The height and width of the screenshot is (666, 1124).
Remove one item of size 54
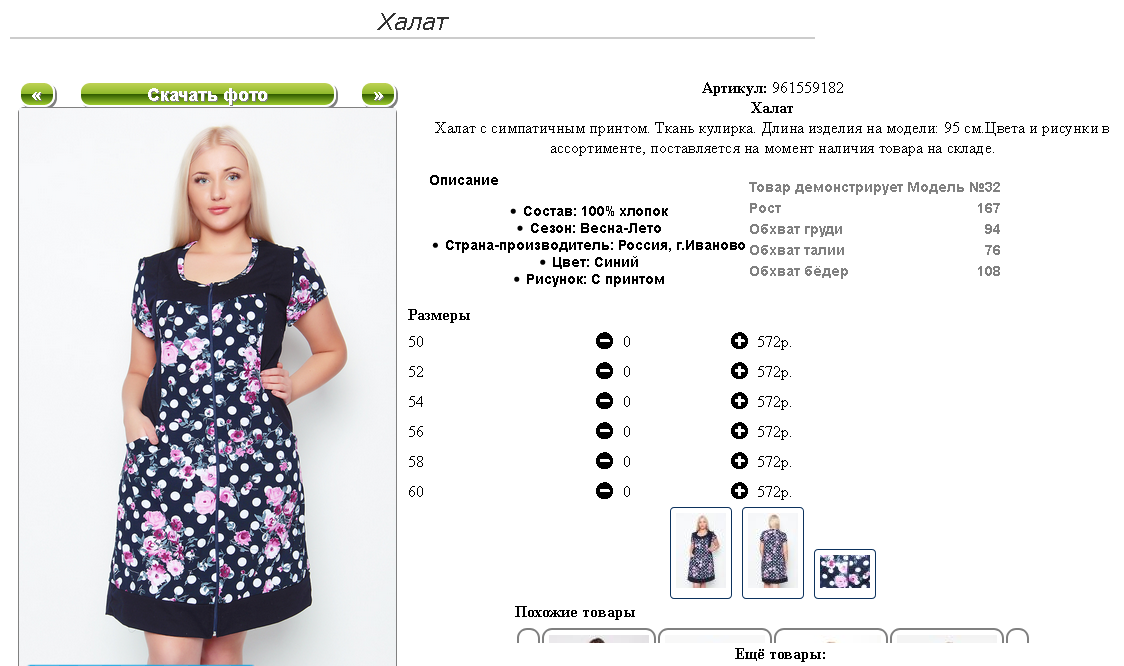604,401
